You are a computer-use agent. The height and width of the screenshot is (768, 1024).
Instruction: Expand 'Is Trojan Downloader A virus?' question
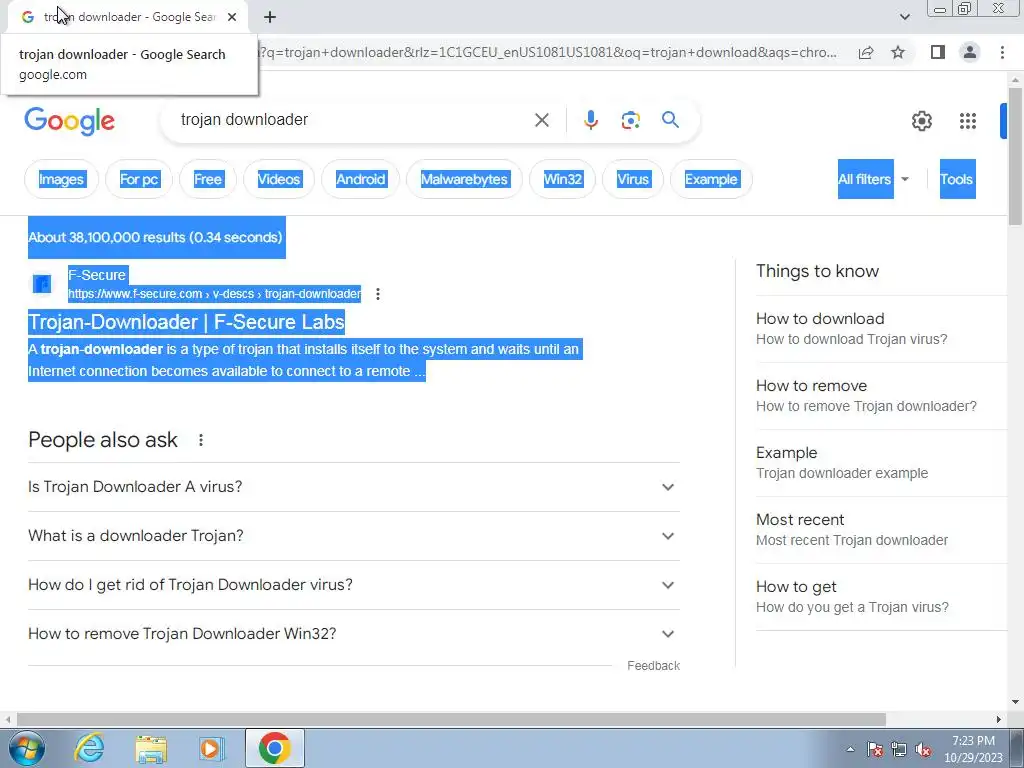point(353,487)
